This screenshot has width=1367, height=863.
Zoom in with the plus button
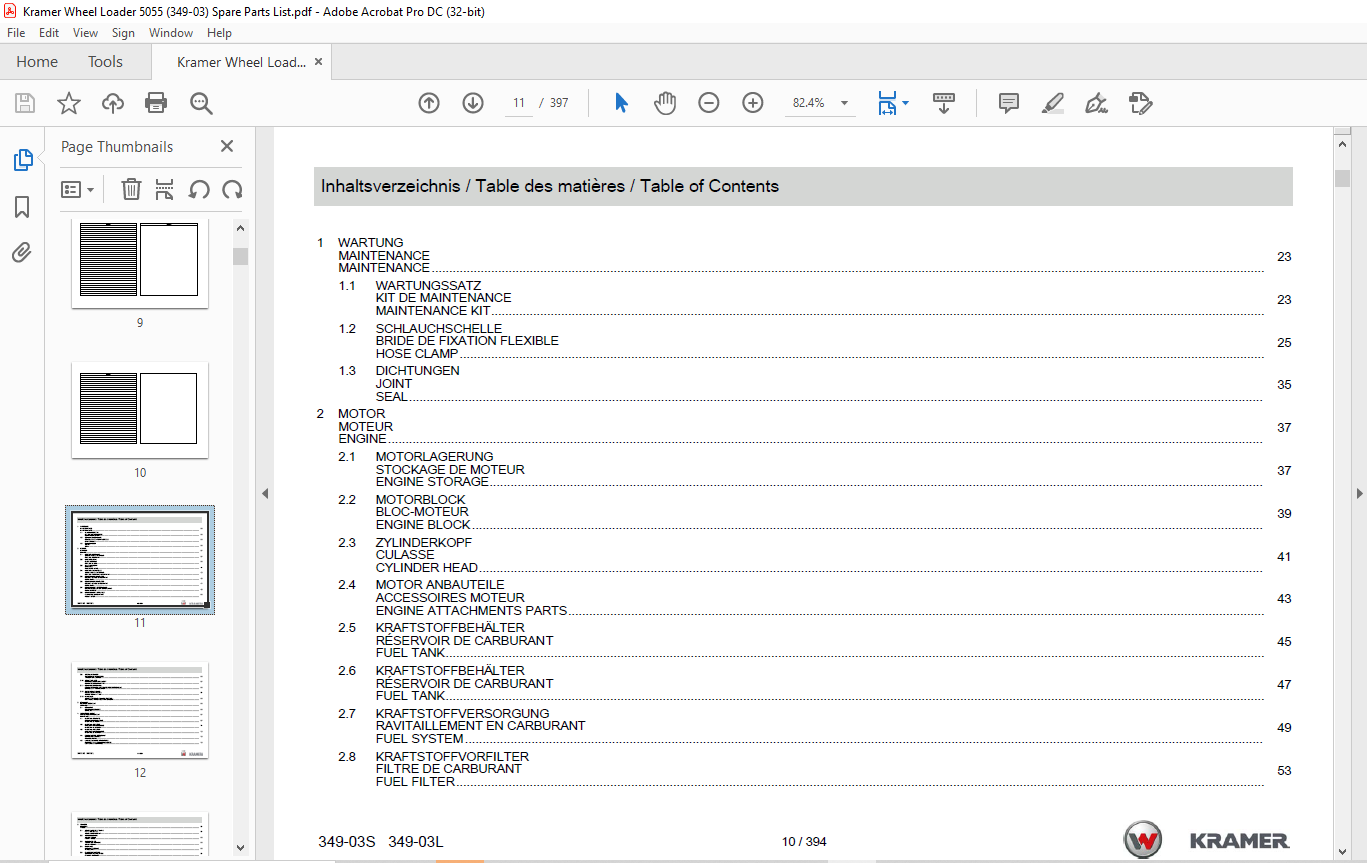(753, 103)
